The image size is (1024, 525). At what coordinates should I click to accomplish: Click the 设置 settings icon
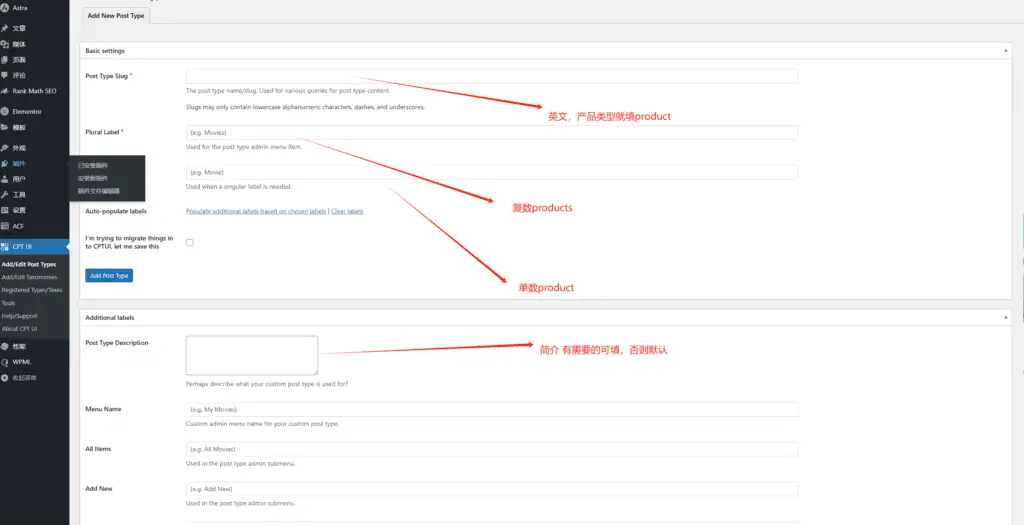pos(5,210)
